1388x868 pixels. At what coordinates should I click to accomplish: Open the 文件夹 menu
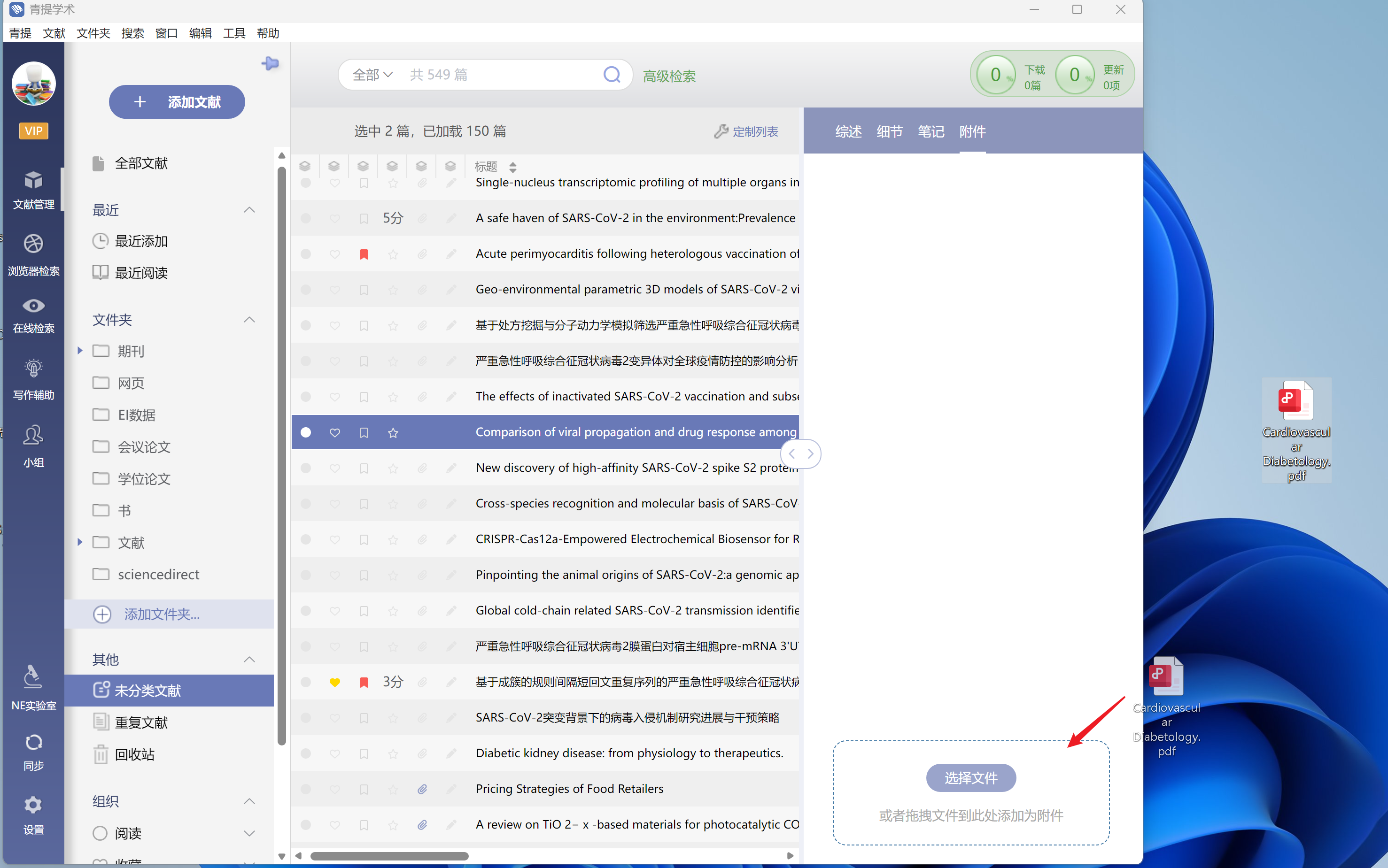point(93,33)
